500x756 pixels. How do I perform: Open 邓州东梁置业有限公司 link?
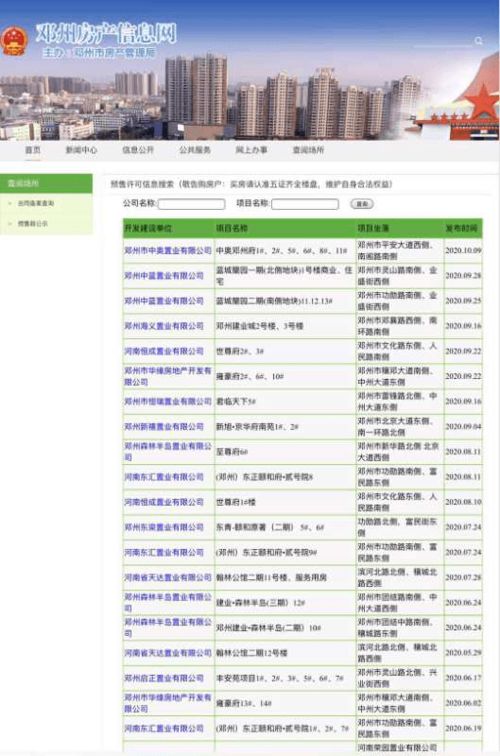tap(164, 527)
